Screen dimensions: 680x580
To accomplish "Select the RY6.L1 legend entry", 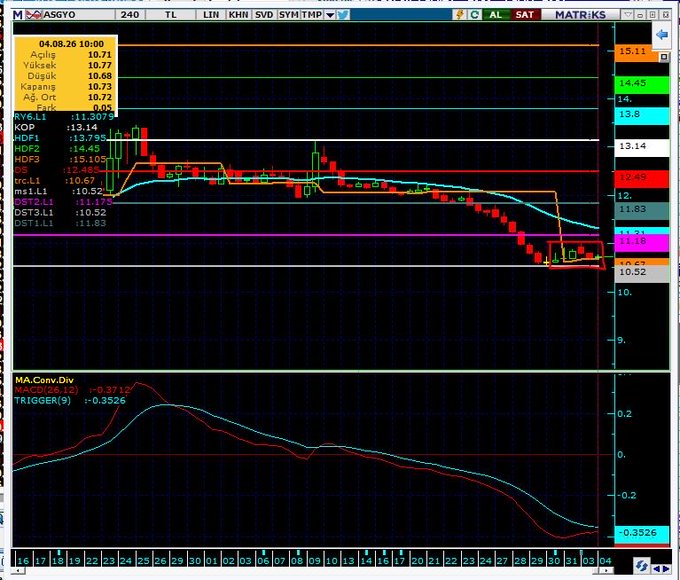I will click(64, 117).
